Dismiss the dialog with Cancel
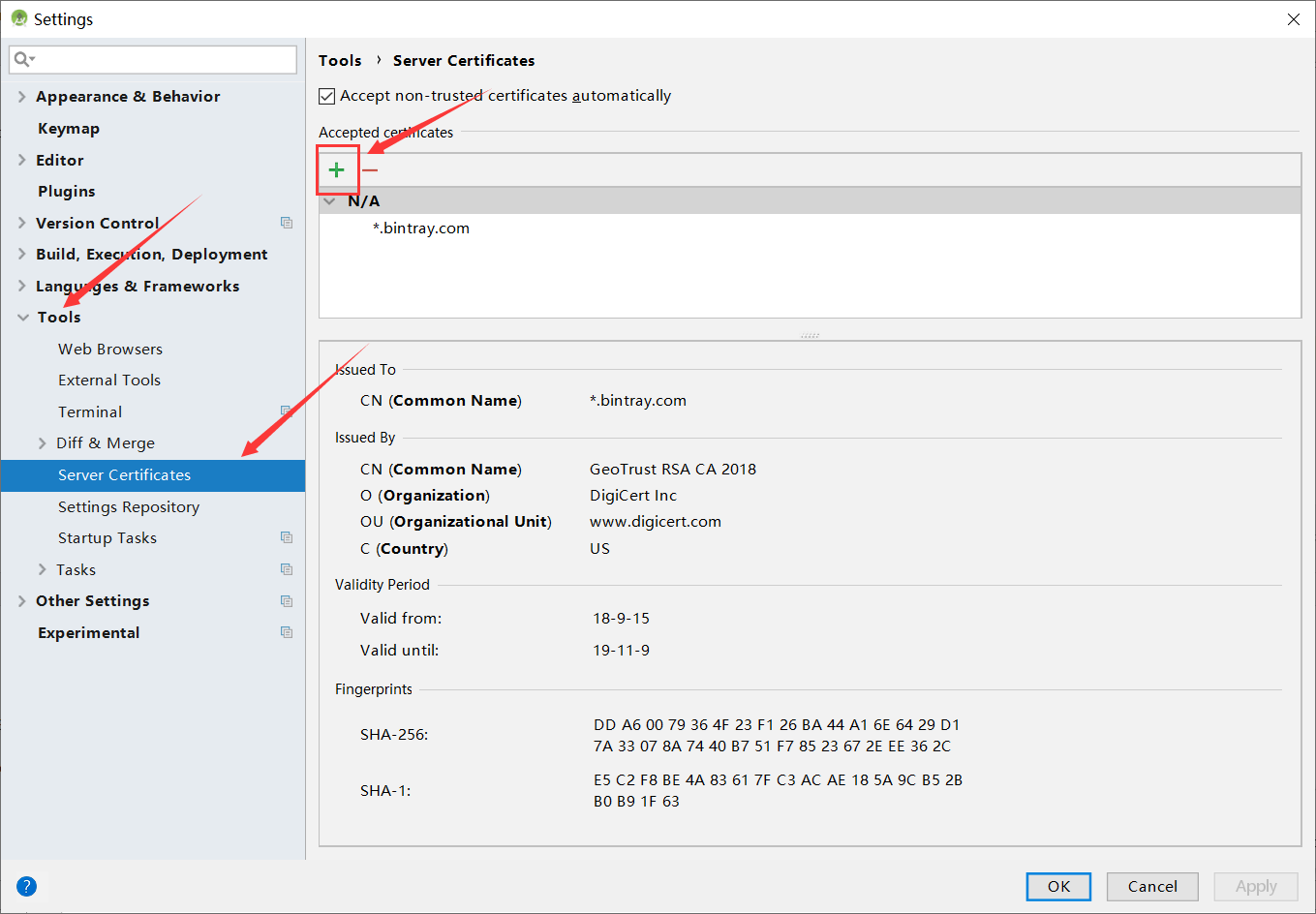The height and width of the screenshot is (914, 1316). [x=1152, y=886]
